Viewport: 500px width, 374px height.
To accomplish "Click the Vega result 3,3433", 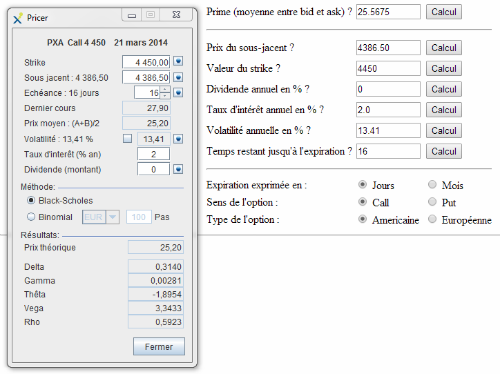I will click(156, 308).
